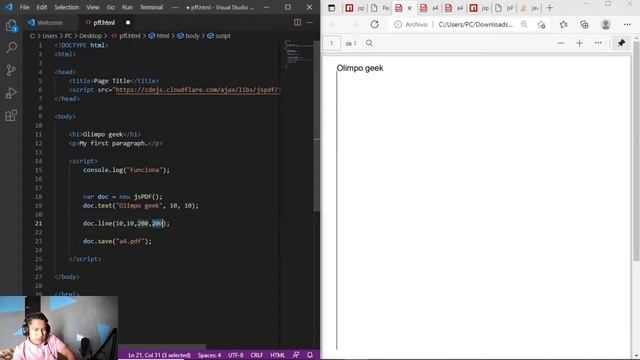Zoom in the PDF with plus button
This screenshot has height=360, width=640.
pyautogui.click(x=579, y=43)
